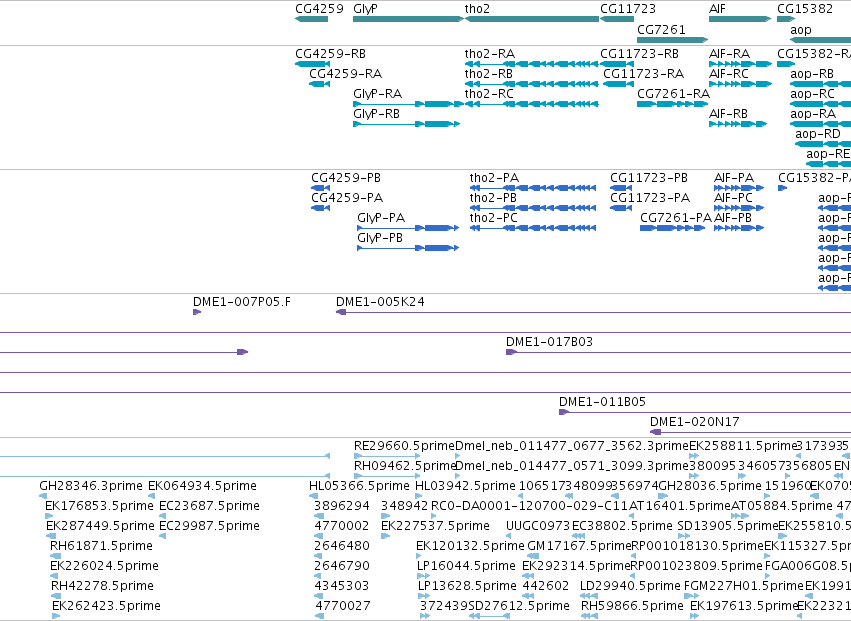Image resolution: width=851 pixels, height=621 pixels.
Task: Click the EK227537.5prime EST label
Action: click(435, 526)
